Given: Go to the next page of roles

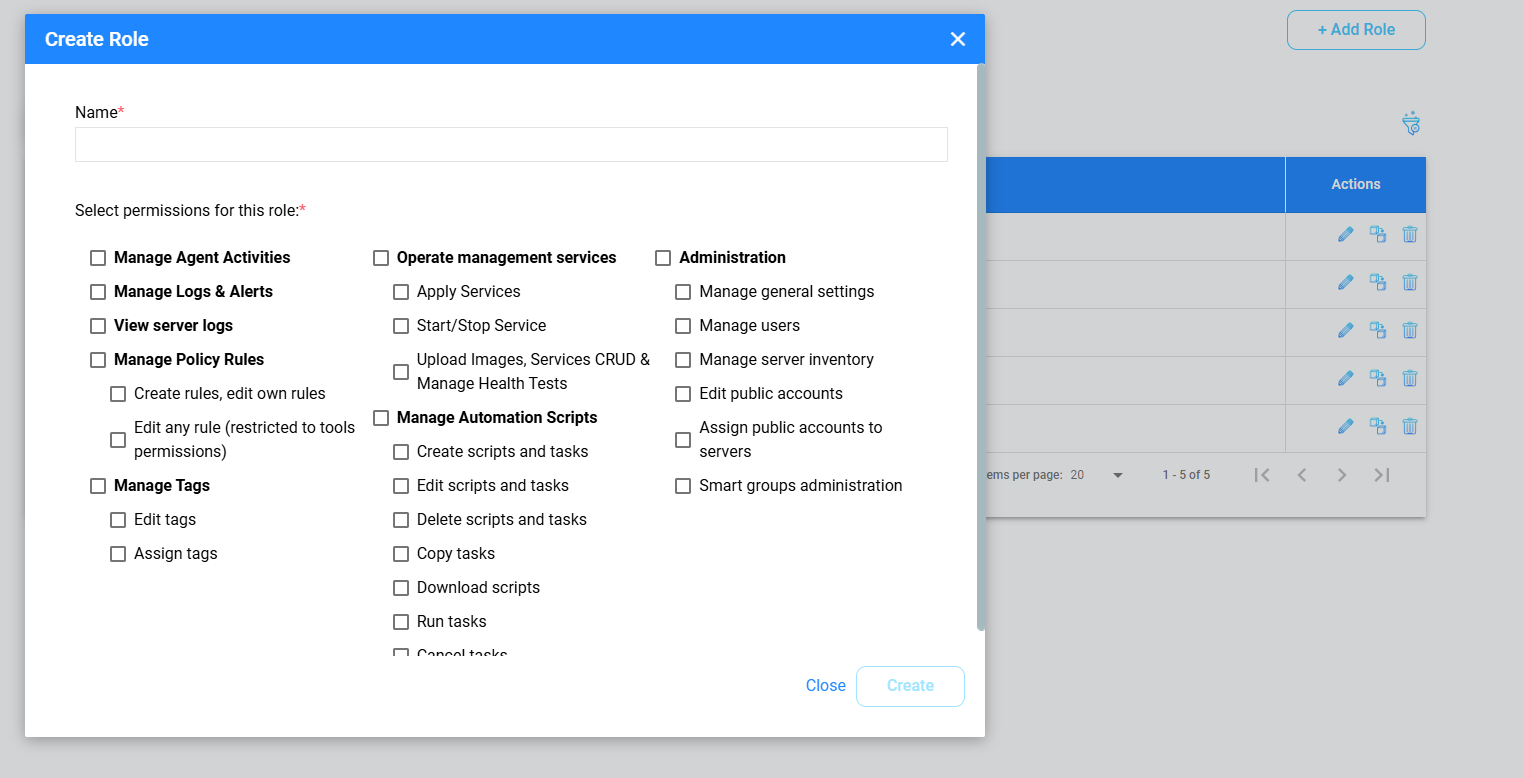Looking at the screenshot, I should (x=1342, y=475).
